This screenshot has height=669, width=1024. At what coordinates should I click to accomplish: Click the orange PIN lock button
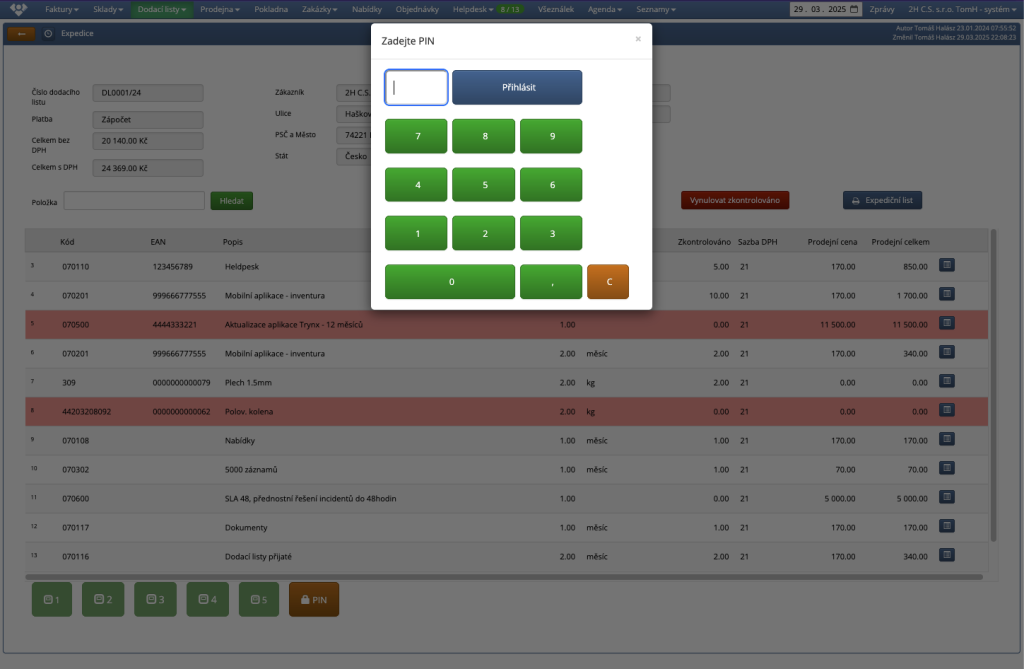[314, 599]
